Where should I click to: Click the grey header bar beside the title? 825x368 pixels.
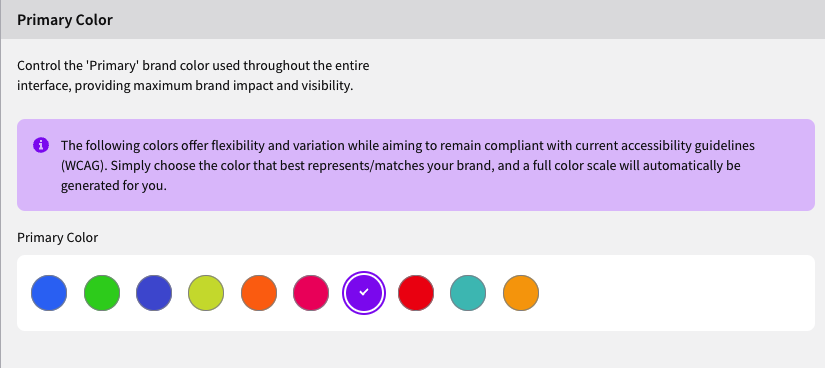pos(468,20)
